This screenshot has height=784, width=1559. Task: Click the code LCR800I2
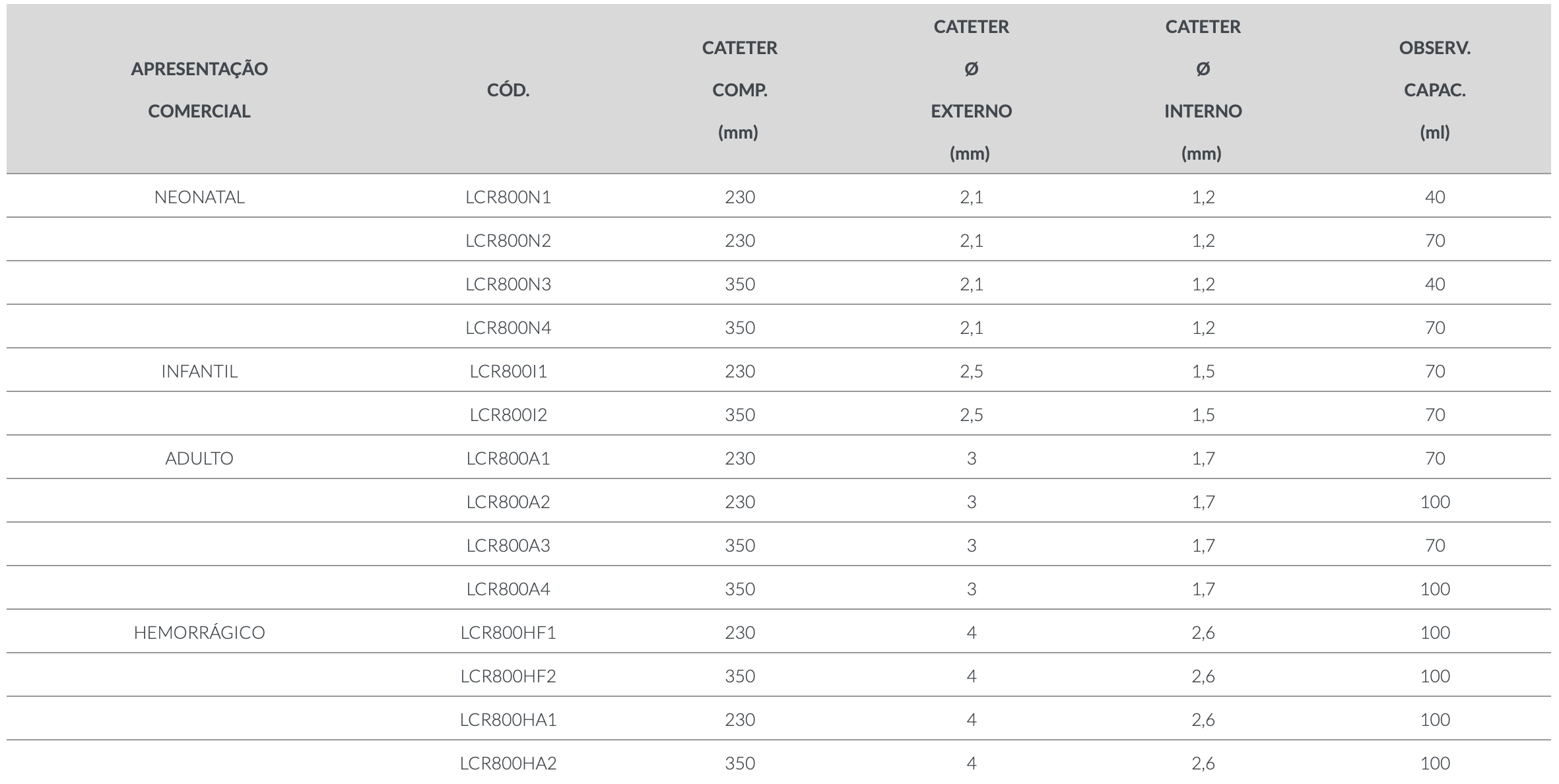pyautogui.click(x=508, y=414)
